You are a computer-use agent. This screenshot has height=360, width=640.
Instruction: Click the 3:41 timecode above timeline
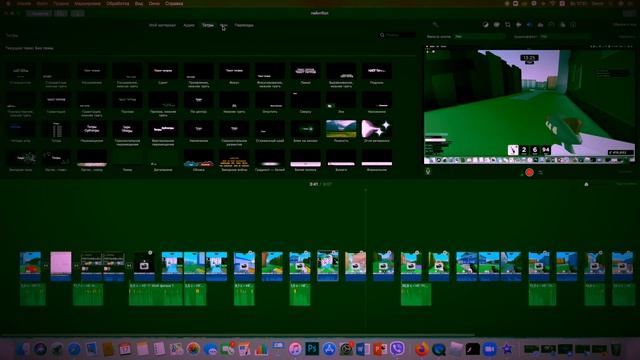(313, 184)
